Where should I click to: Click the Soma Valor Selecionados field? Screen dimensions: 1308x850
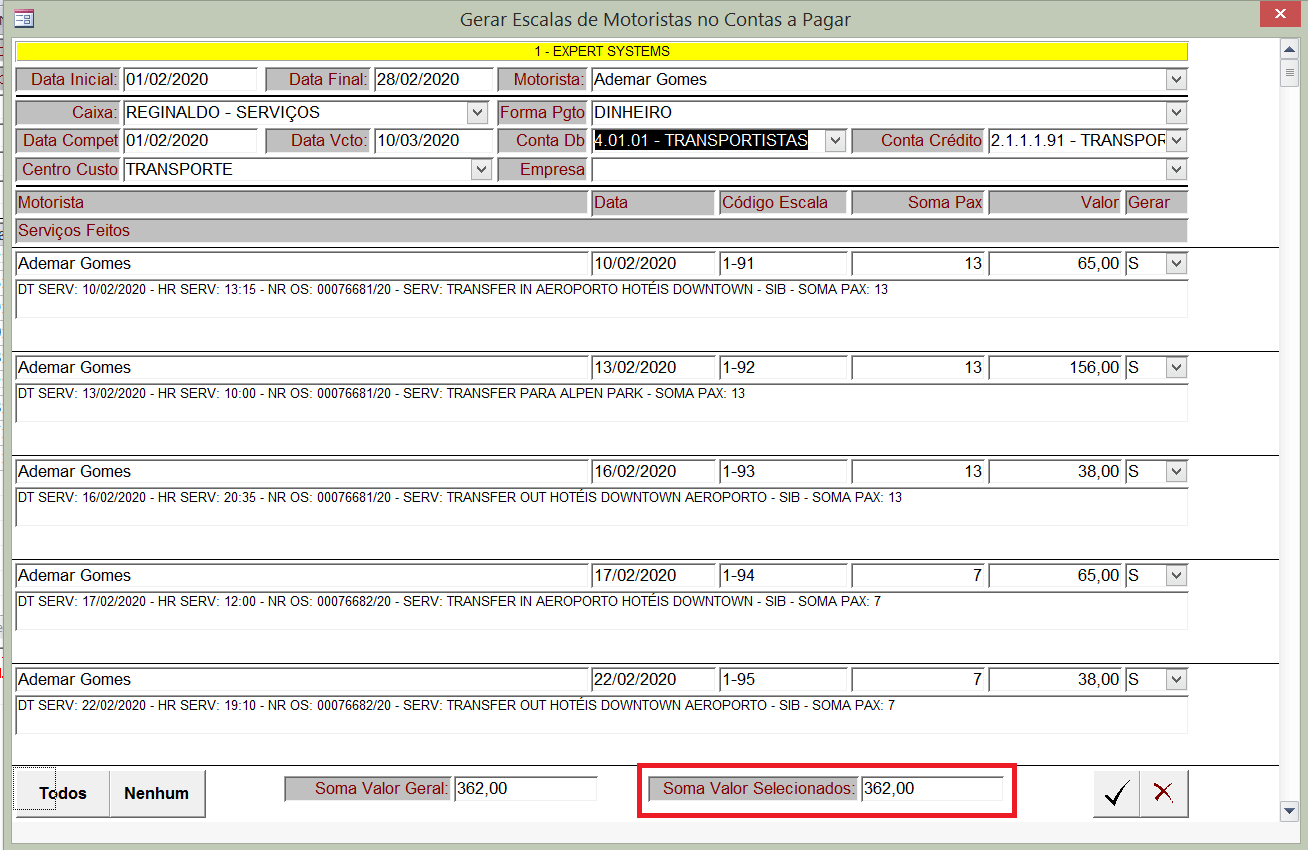pyautogui.click(x=931, y=789)
